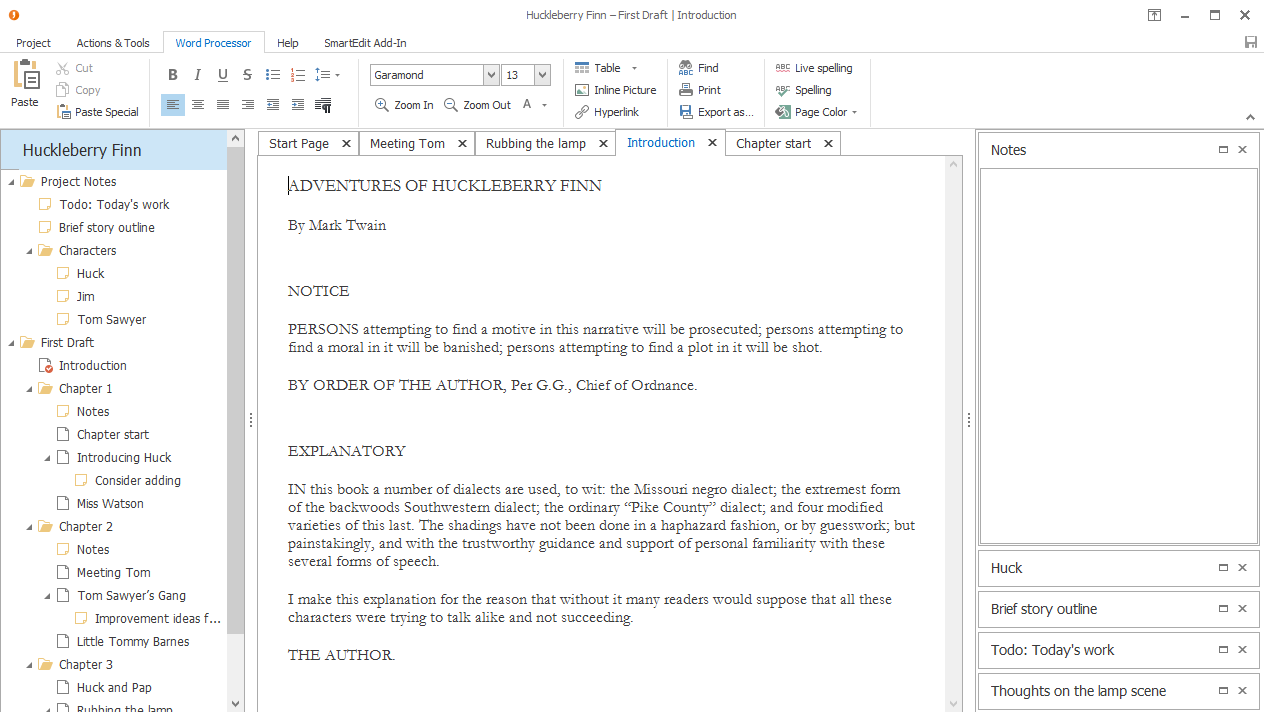
Task: Click Export as...
Action: click(x=717, y=112)
